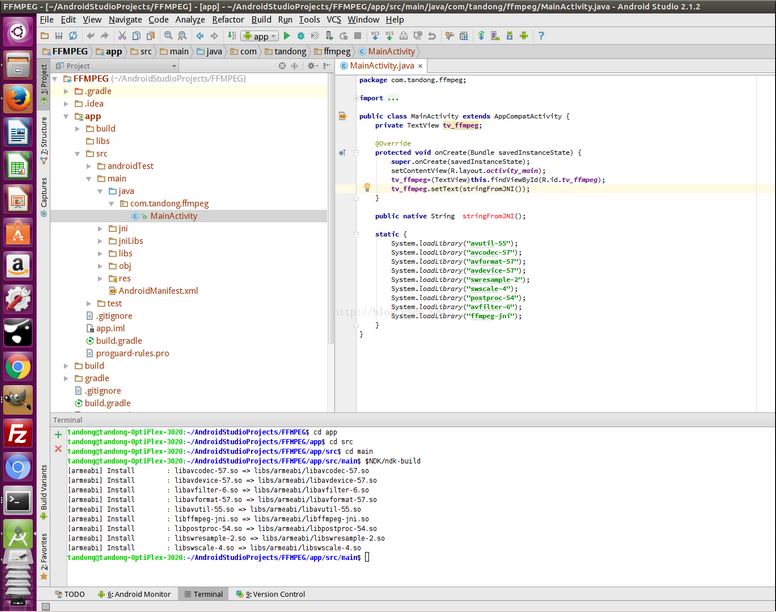Run the app with the green play button
This screenshot has height=612, width=776.
pyautogui.click(x=287, y=36)
